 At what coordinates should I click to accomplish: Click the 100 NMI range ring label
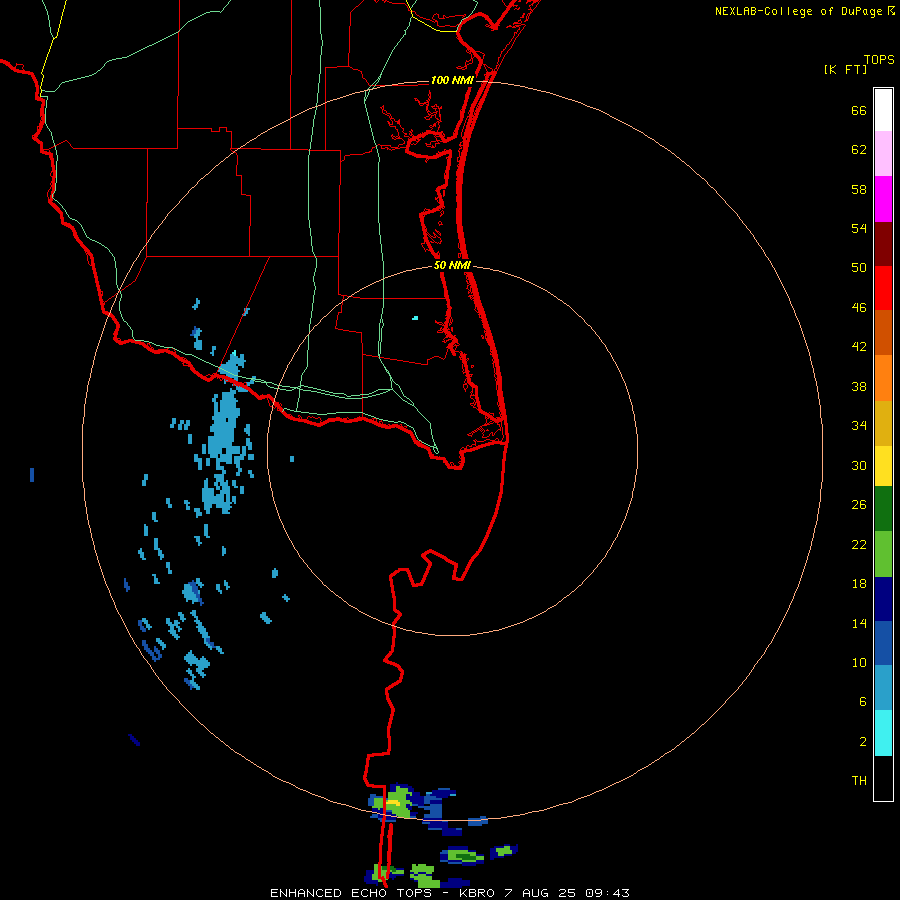coord(452,80)
